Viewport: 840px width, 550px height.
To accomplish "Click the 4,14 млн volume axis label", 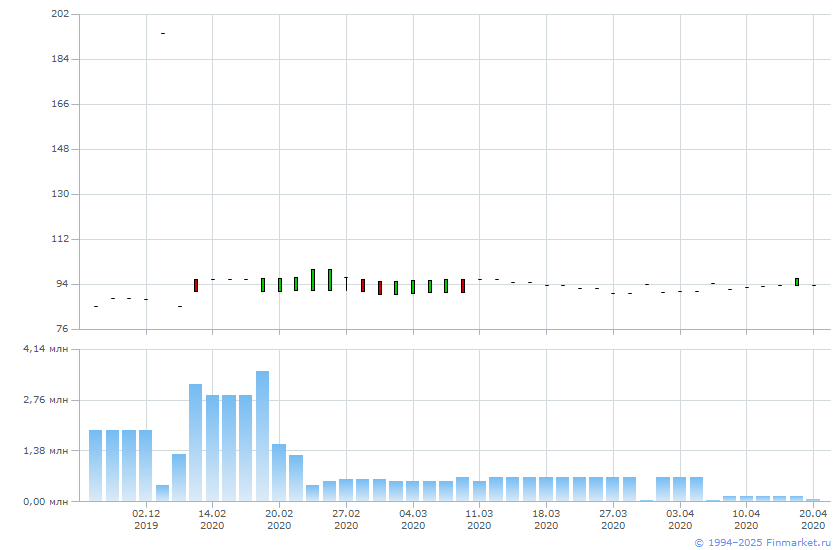I will (x=46, y=349).
